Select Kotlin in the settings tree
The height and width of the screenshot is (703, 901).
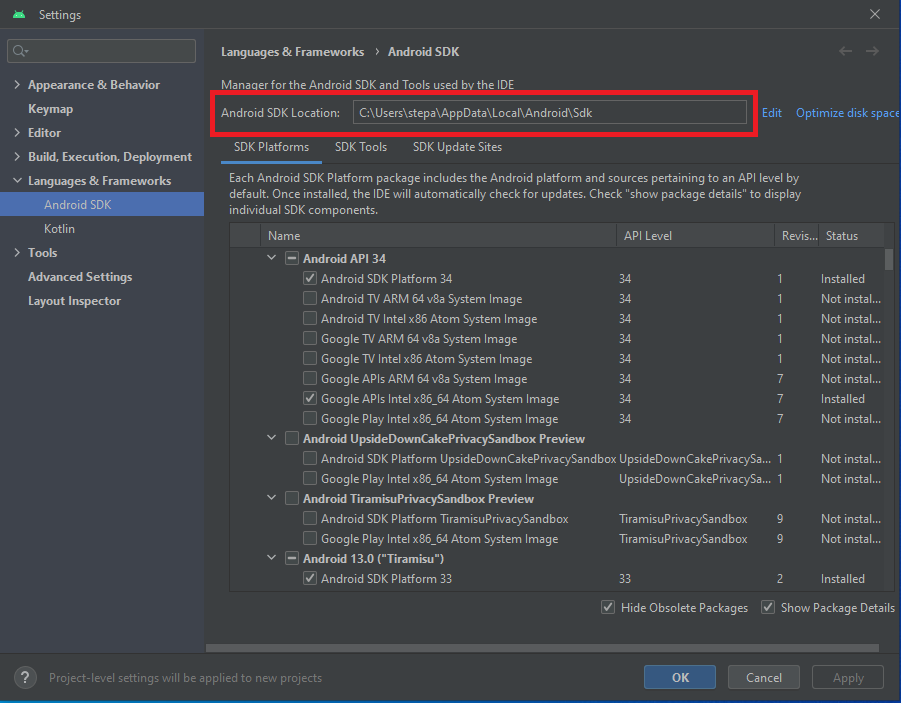[x=59, y=229]
